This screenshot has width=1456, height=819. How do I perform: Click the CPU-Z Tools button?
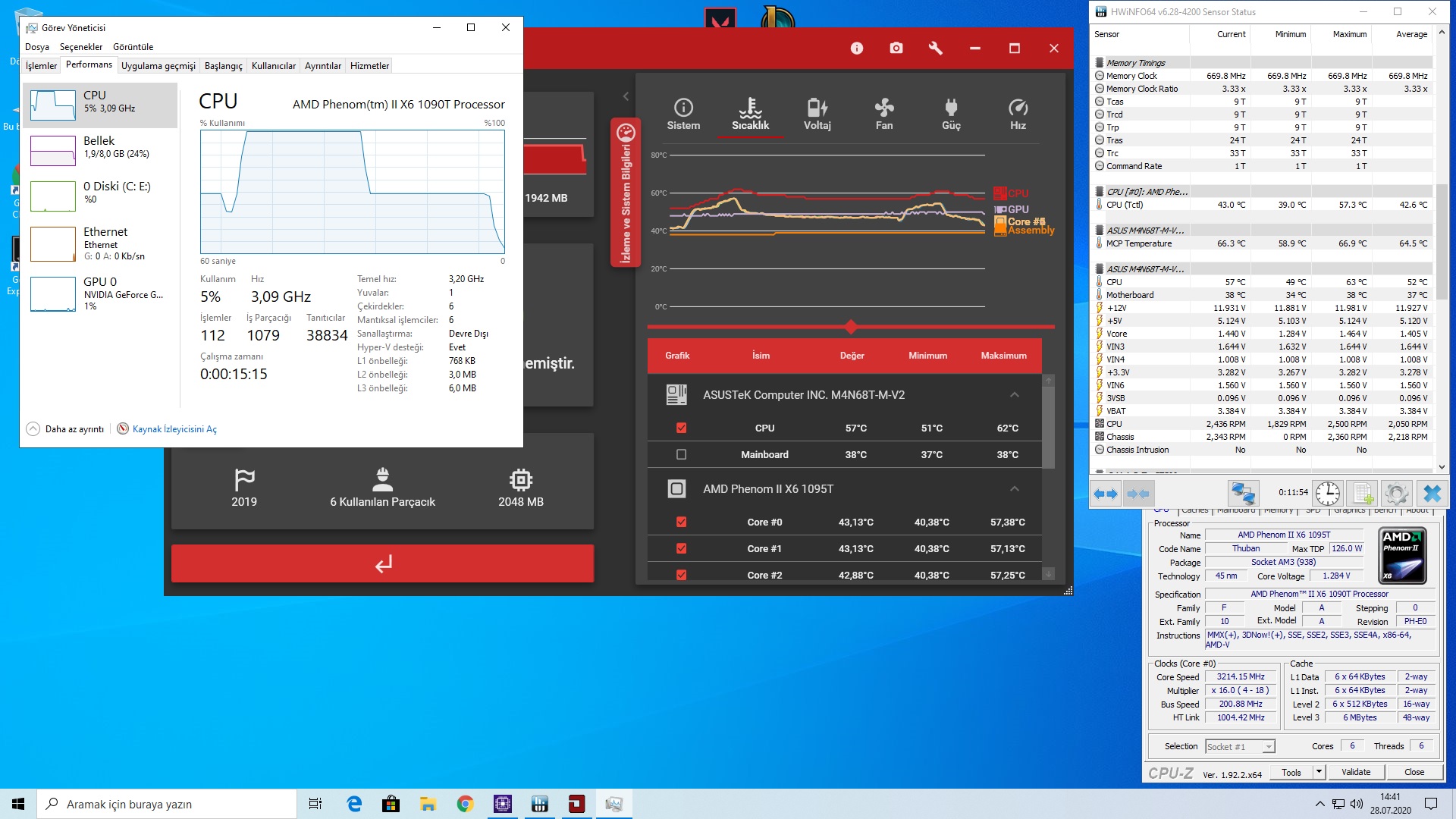coord(1291,772)
